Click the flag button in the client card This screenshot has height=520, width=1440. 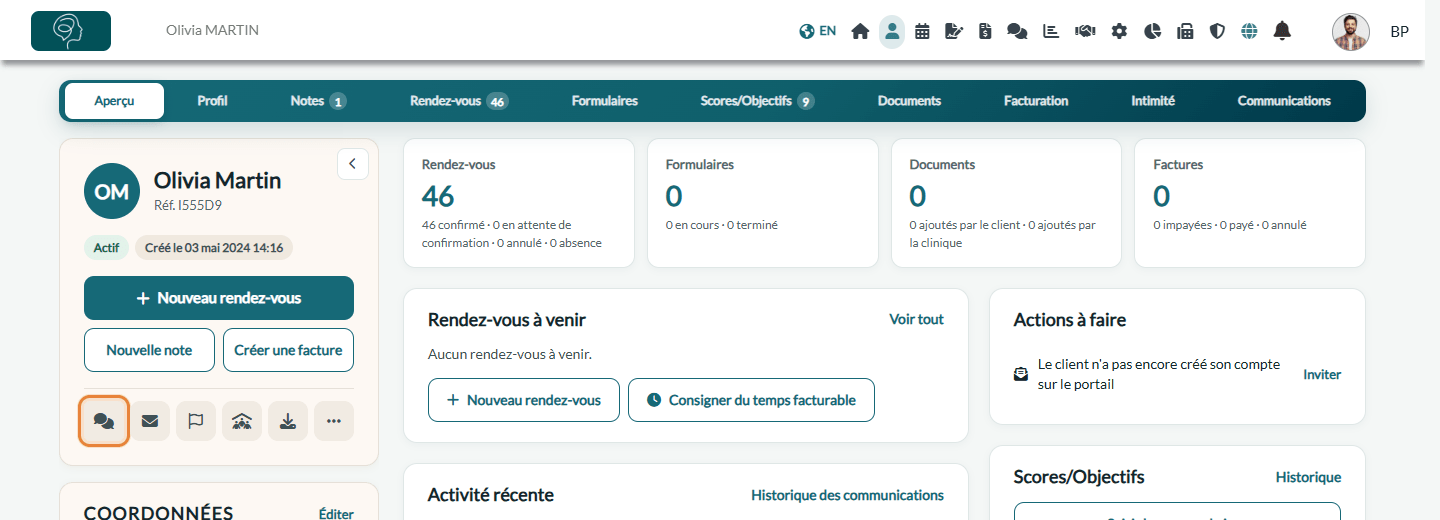pos(196,421)
